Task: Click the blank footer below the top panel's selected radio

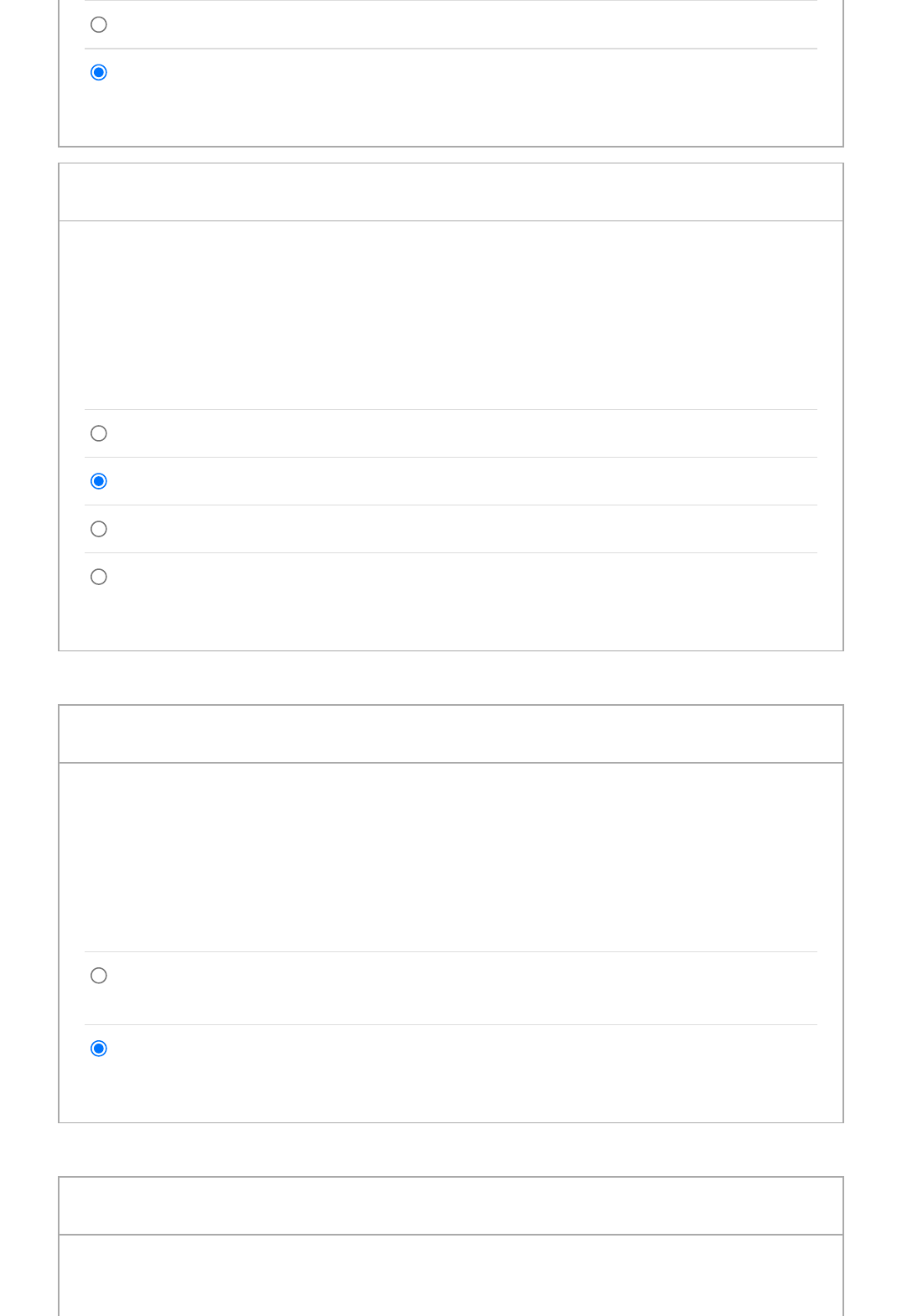Action: tap(451, 121)
